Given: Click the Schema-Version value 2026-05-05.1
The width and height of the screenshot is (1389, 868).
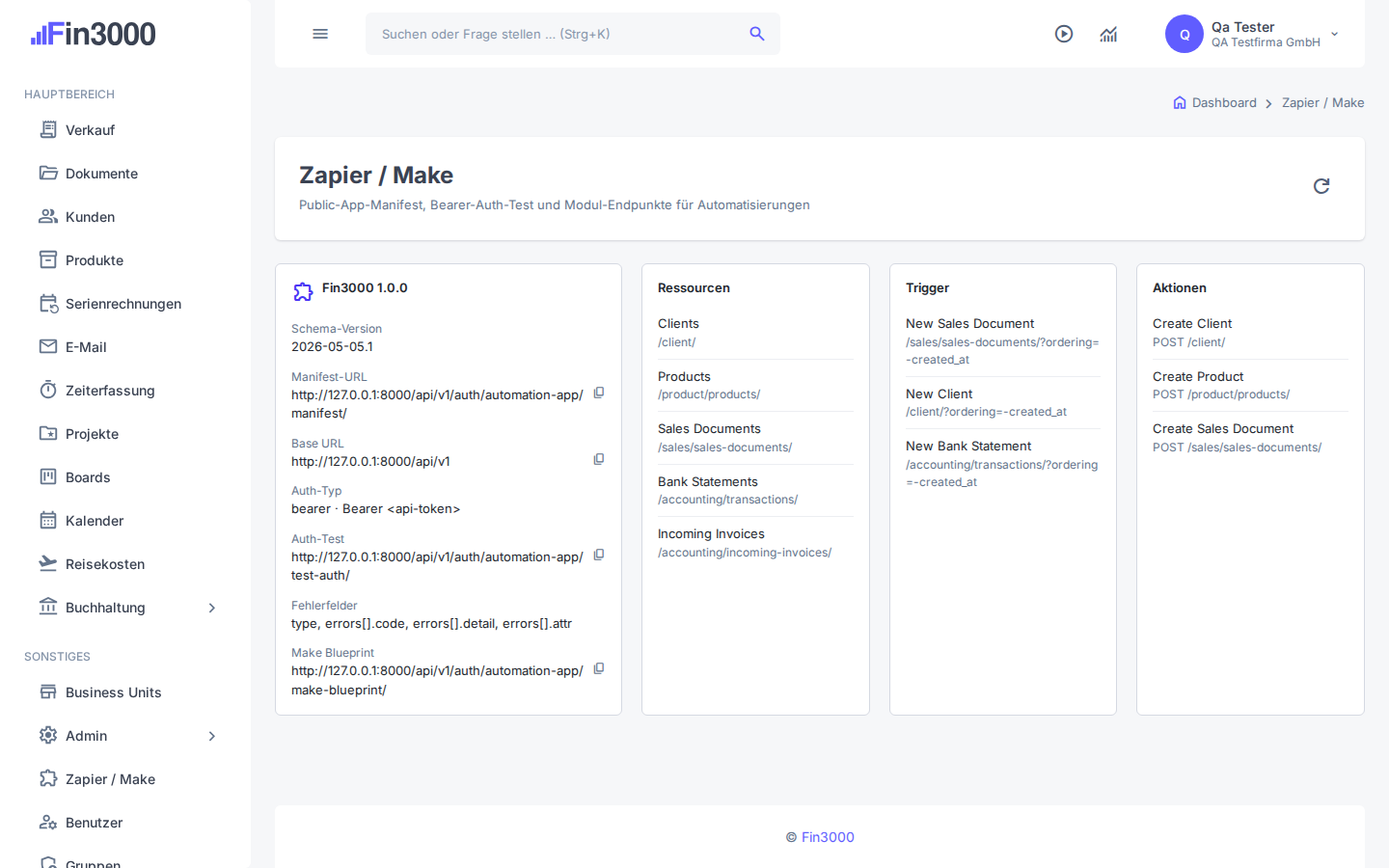Looking at the screenshot, I should 332,346.
